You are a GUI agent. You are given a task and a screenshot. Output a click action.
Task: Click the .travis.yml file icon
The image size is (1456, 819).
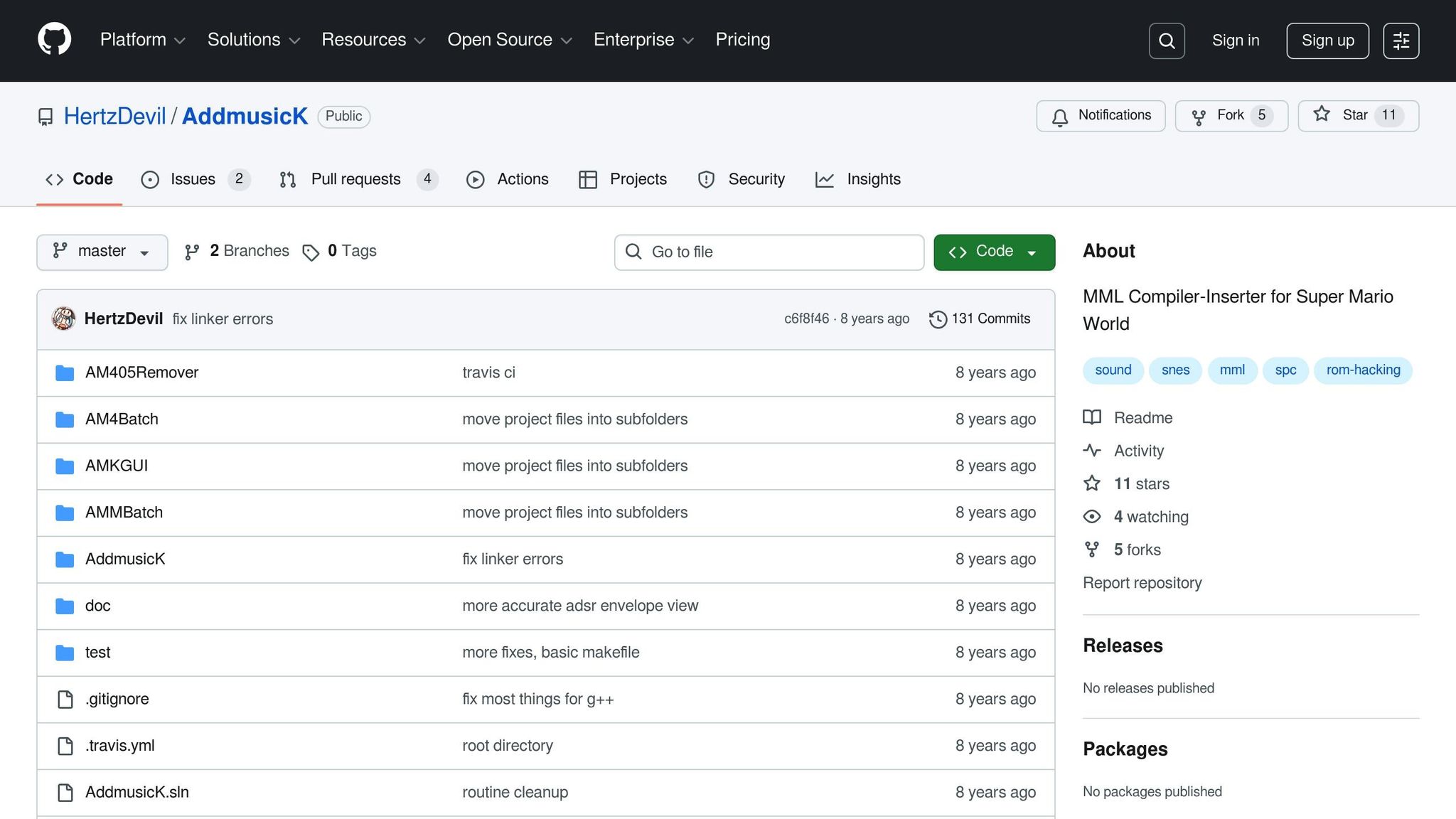pyautogui.click(x=65, y=746)
